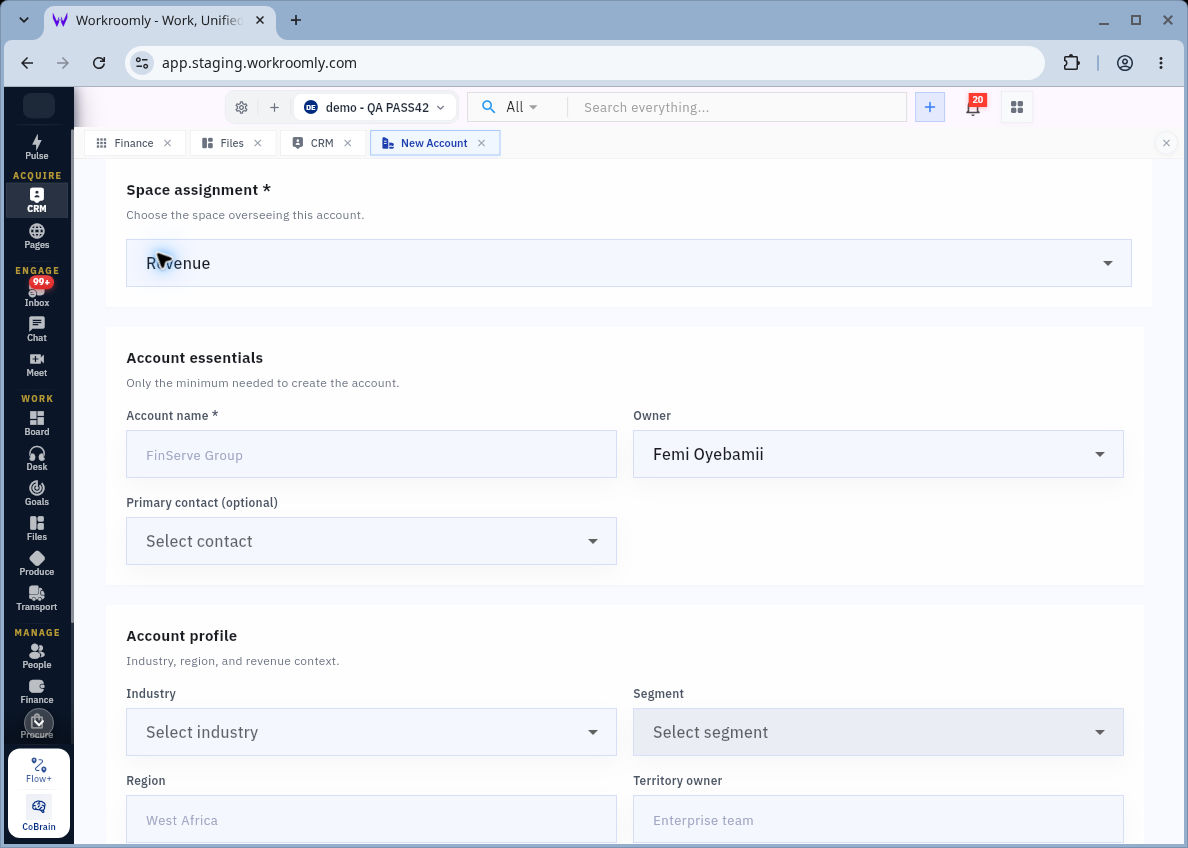Close the CRM tab
1188x848 pixels.
[348, 143]
